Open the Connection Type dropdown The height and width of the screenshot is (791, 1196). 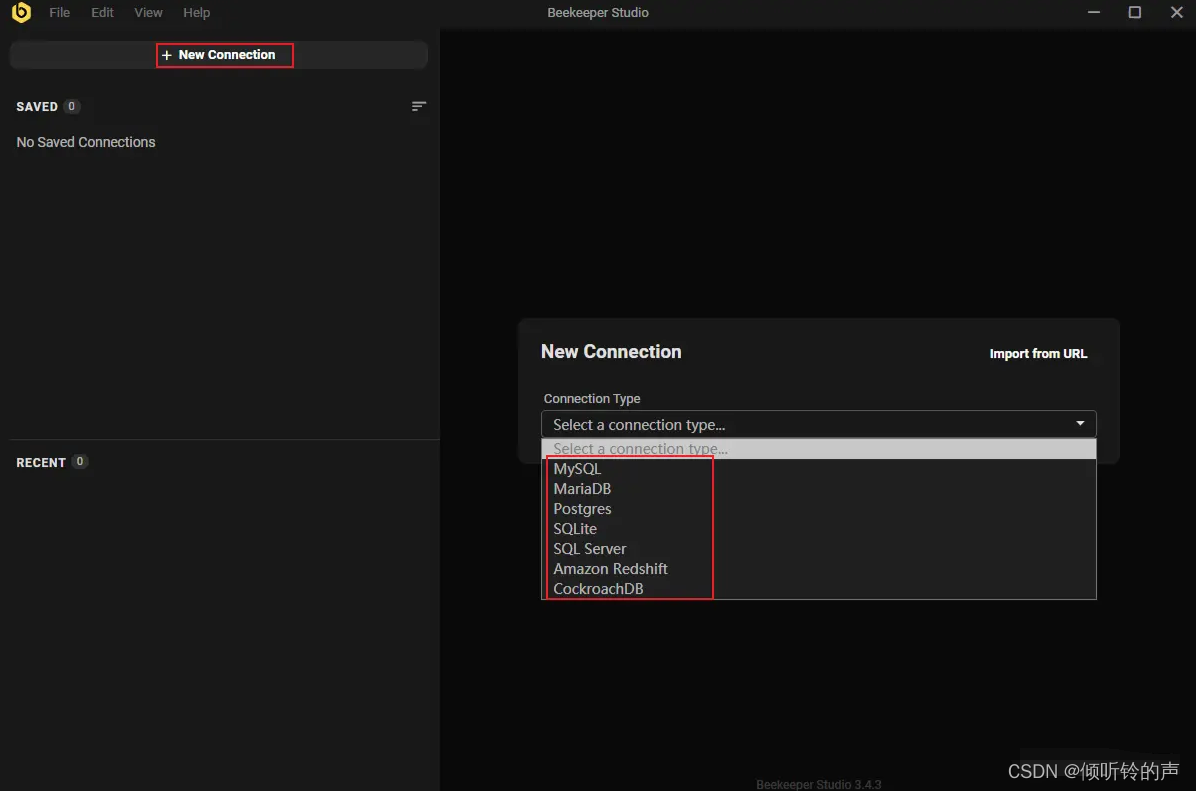[x=818, y=424]
